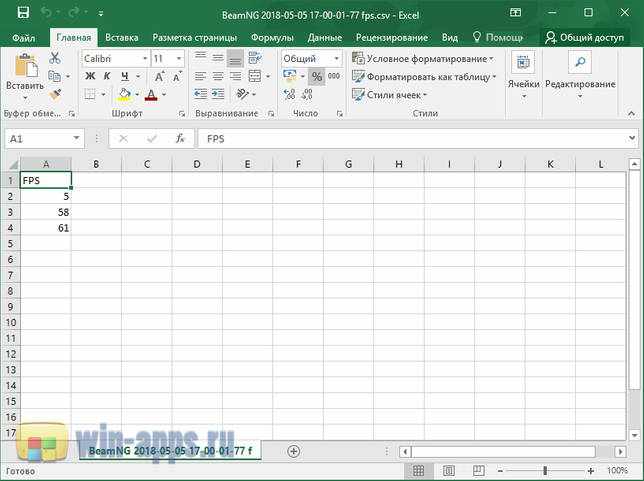
Task: Click the Format Painter brush icon
Action: (x=55, y=94)
